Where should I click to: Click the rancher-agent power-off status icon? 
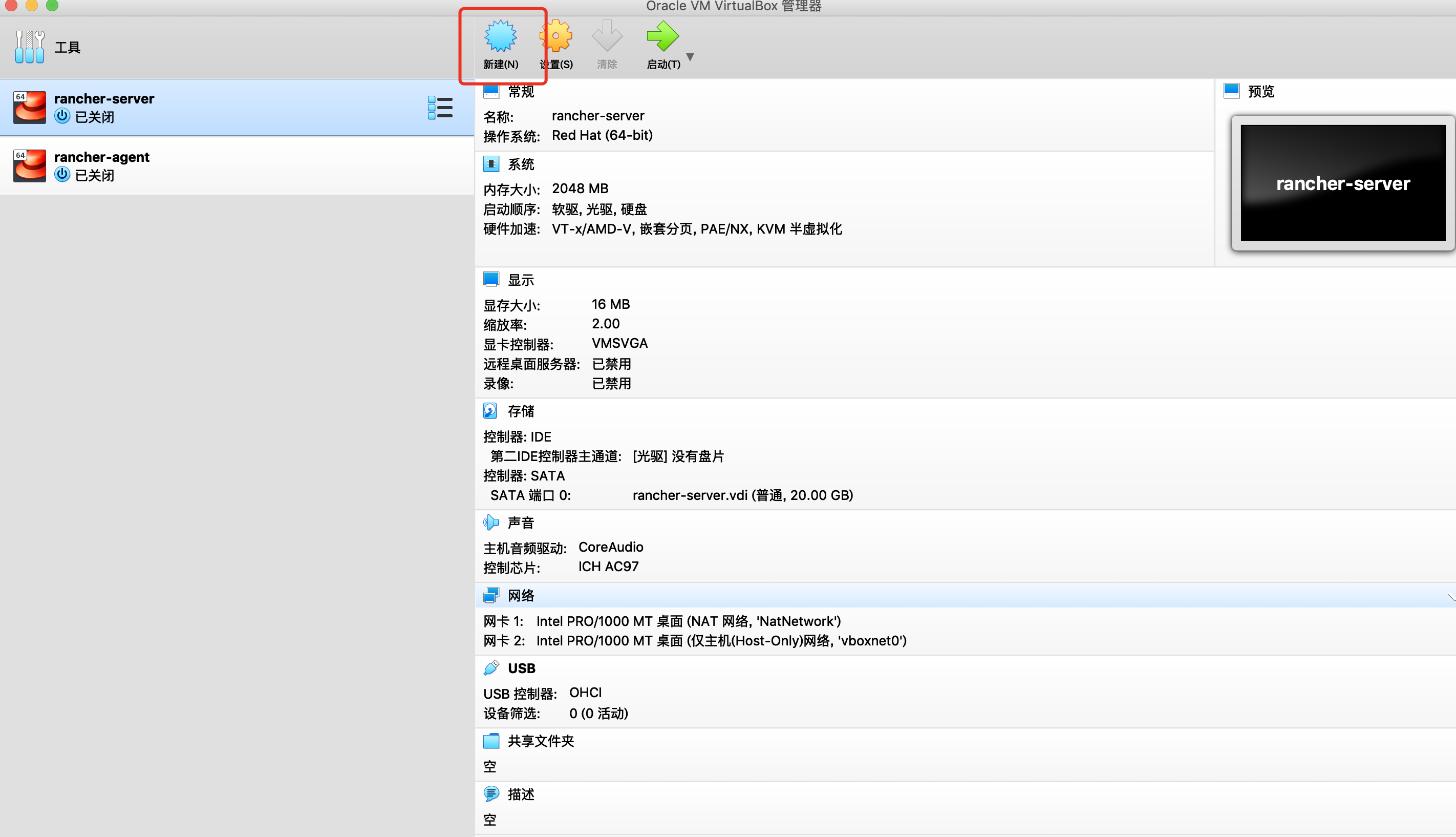tap(62, 174)
